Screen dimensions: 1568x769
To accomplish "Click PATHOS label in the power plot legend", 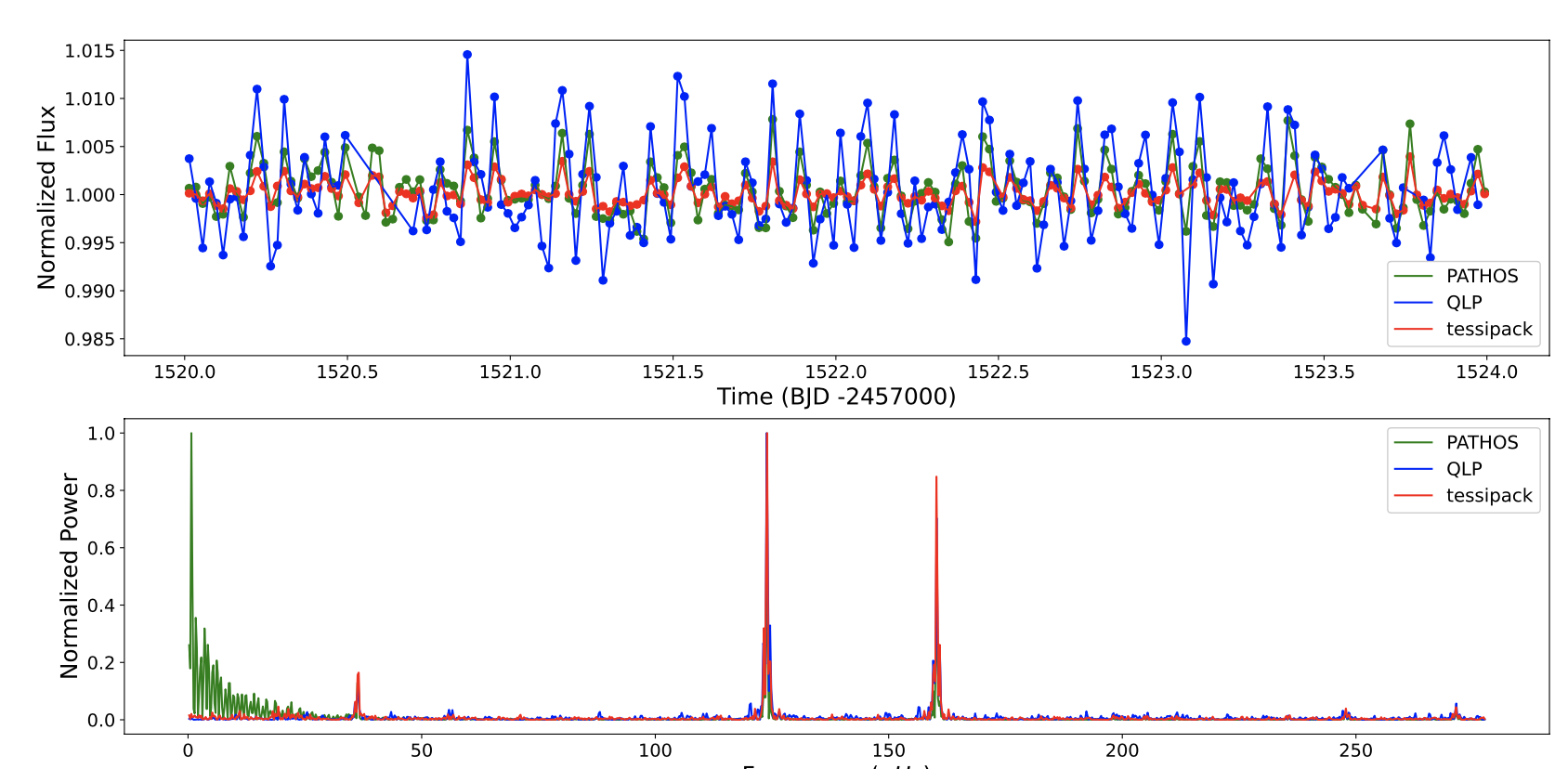I will click(1482, 442).
